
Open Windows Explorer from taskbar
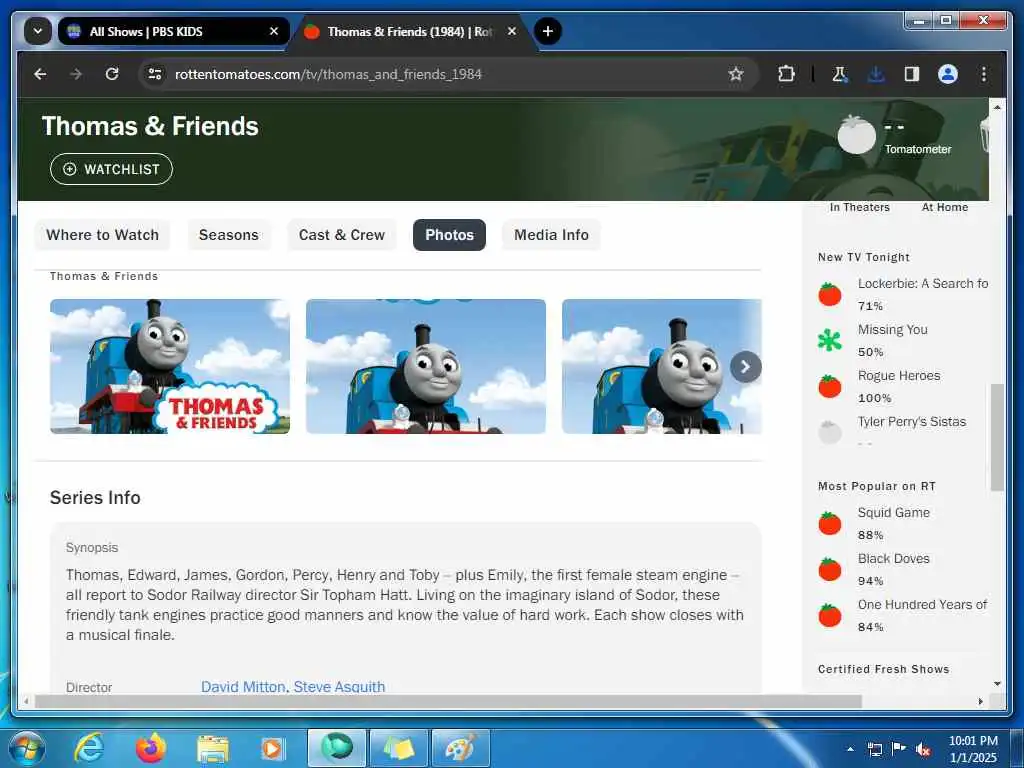pyautogui.click(x=213, y=748)
